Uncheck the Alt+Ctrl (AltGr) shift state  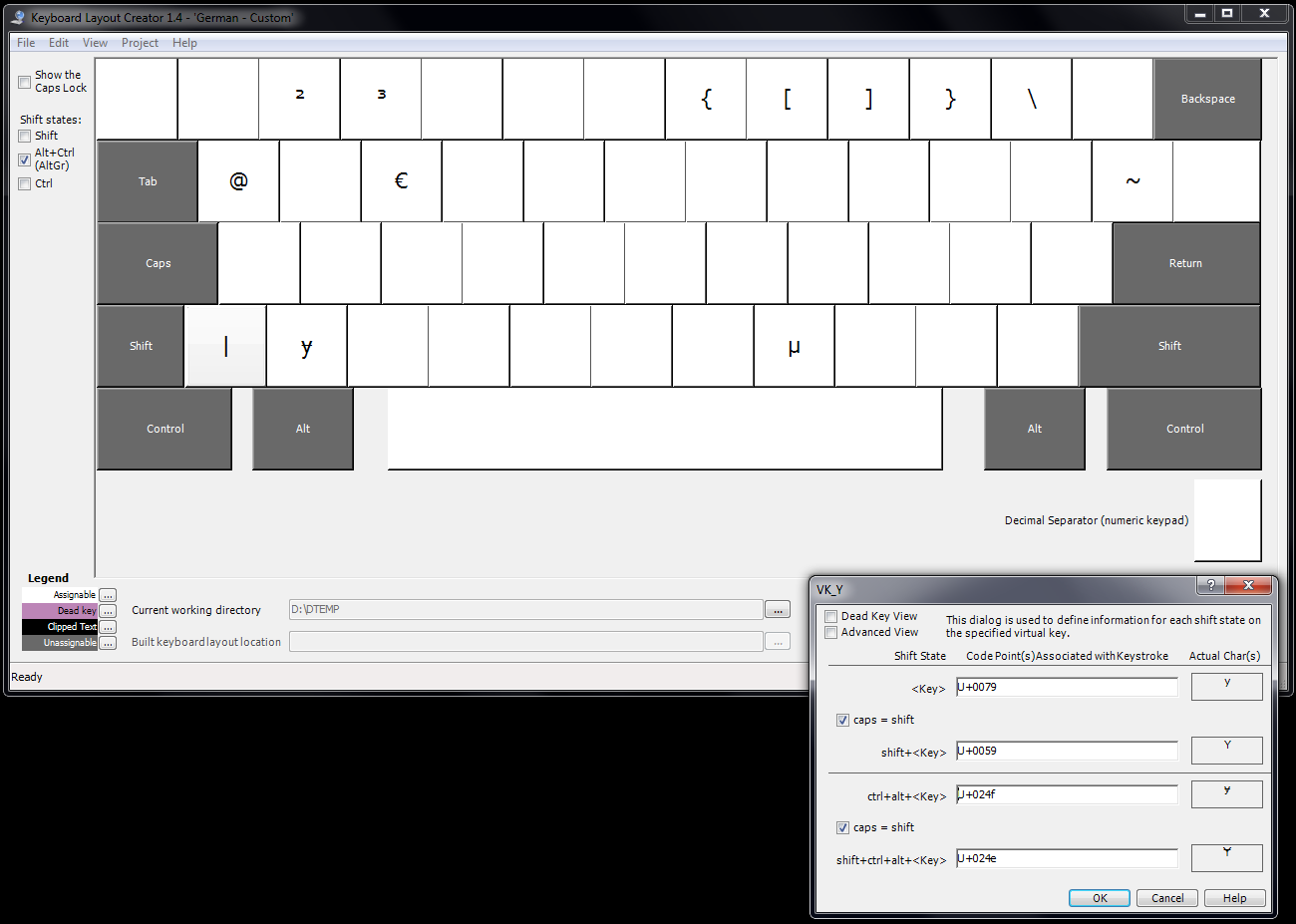[x=25, y=159]
